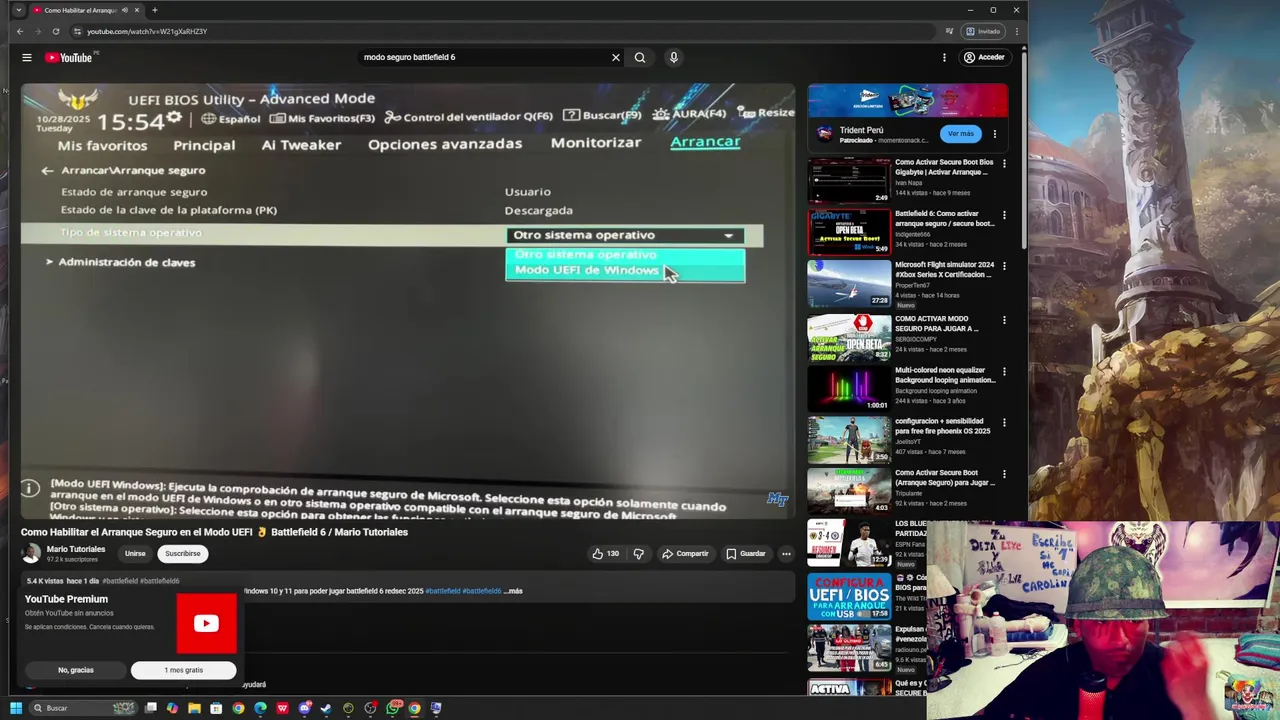Open 'Otro sistema operativo' dropdown in video

click(x=625, y=235)
